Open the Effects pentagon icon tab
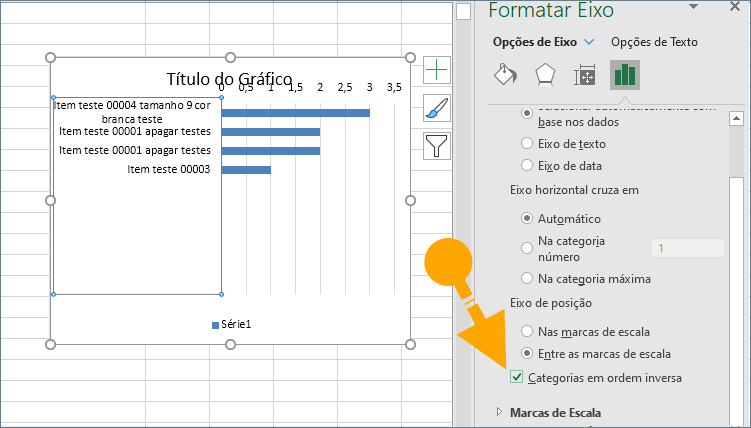This screenshot has width=751, height=428. point(545,75)
